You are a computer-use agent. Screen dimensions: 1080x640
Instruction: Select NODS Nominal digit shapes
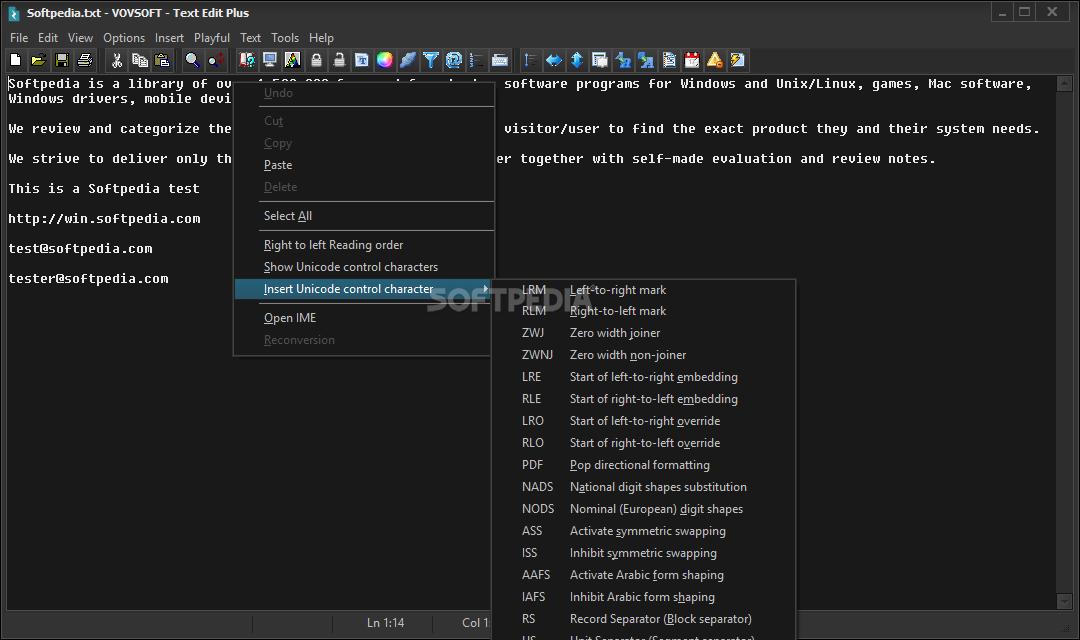[643, 510]
